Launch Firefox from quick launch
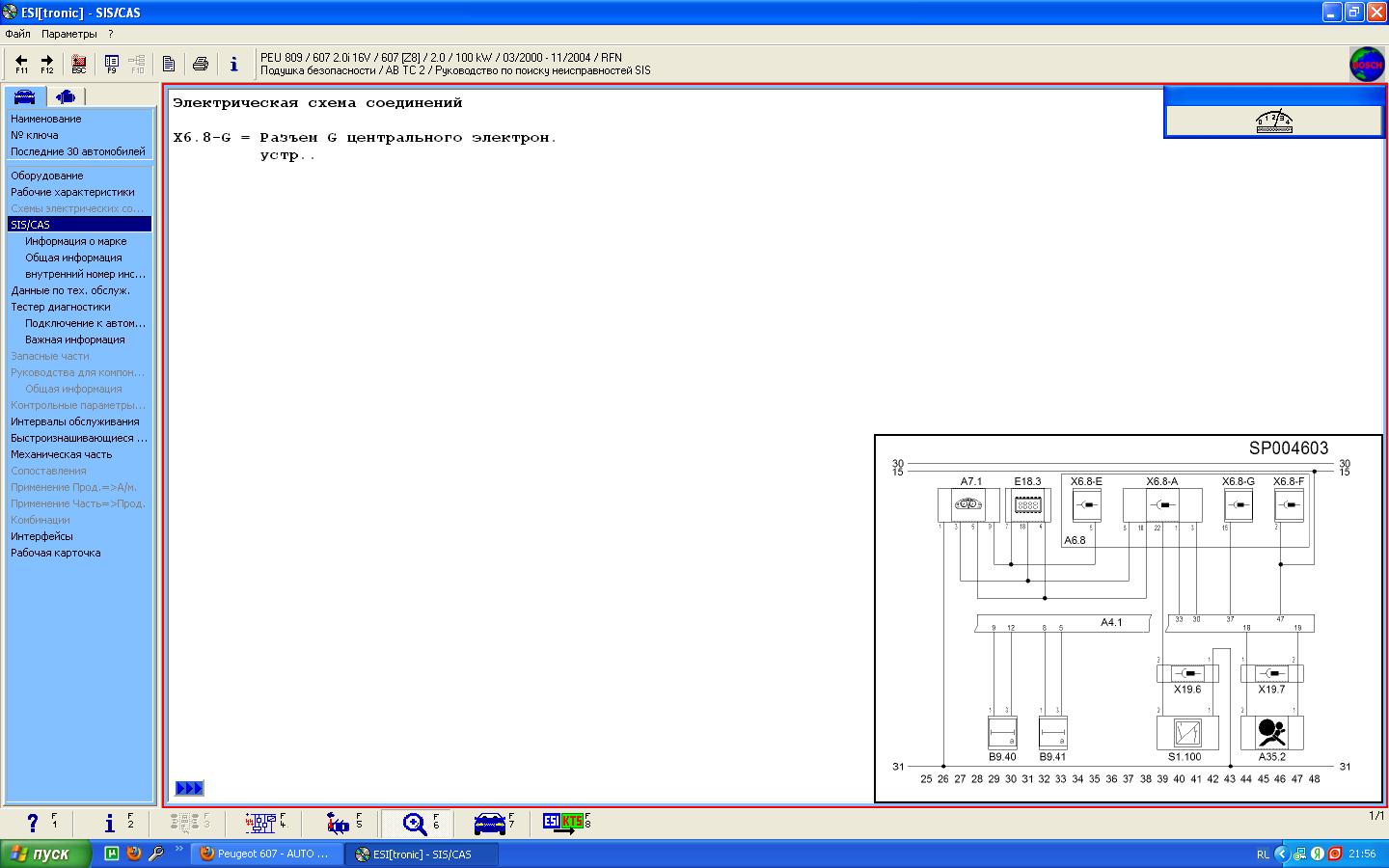This screenshot has height=868, width=1389. pyautogui.click(x=133, y=854)
